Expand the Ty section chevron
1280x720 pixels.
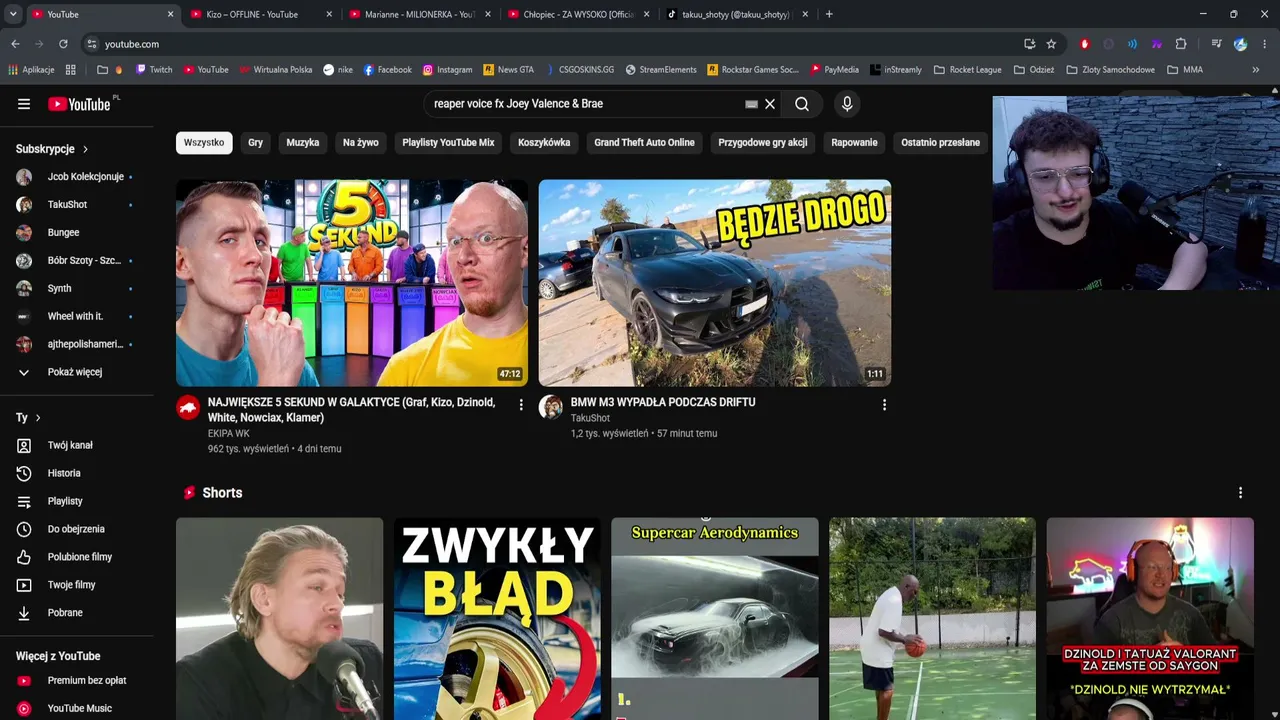pos(38,418)
